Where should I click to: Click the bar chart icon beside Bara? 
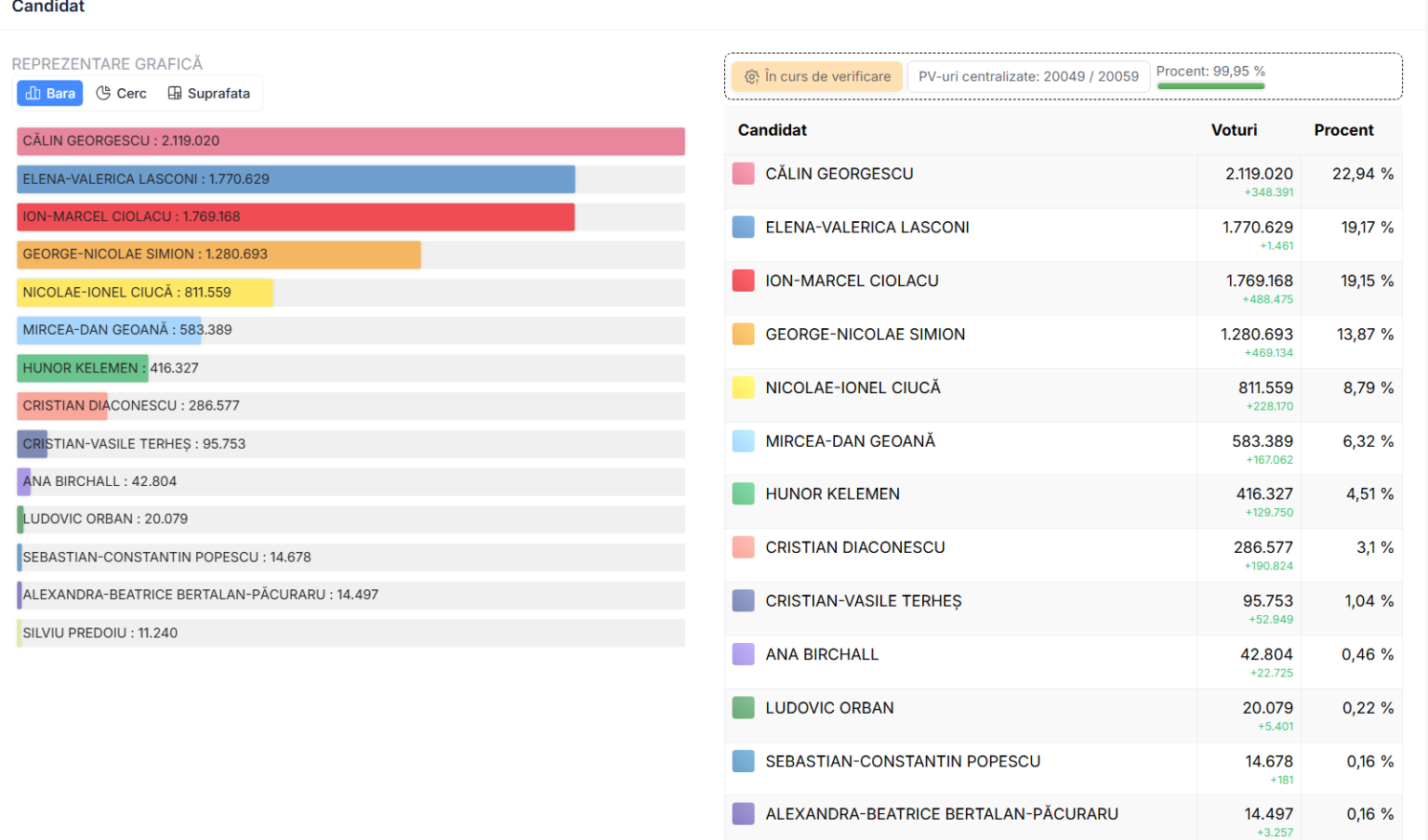(33, 93)
